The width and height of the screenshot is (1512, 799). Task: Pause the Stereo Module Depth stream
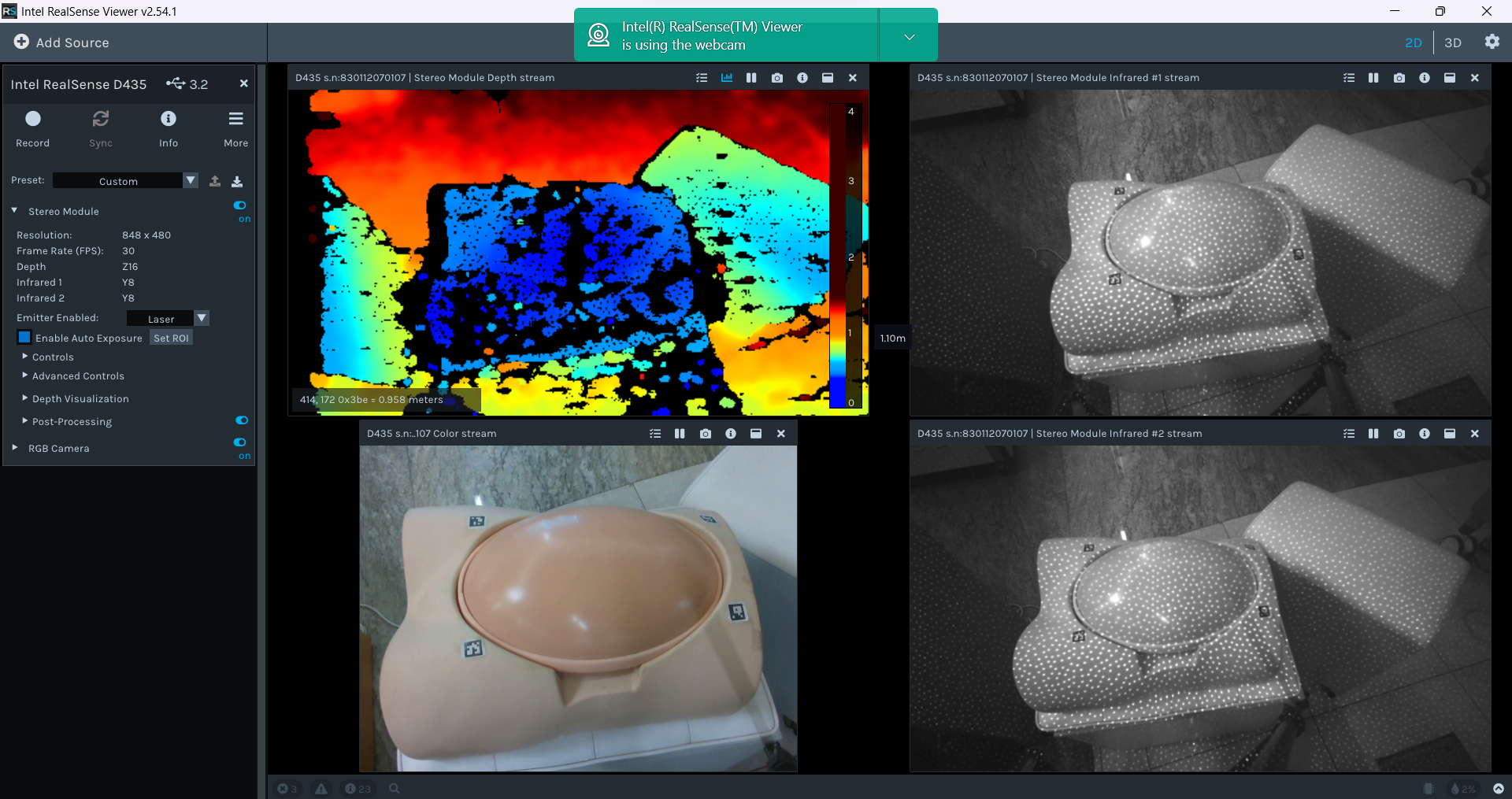point(750,77)
